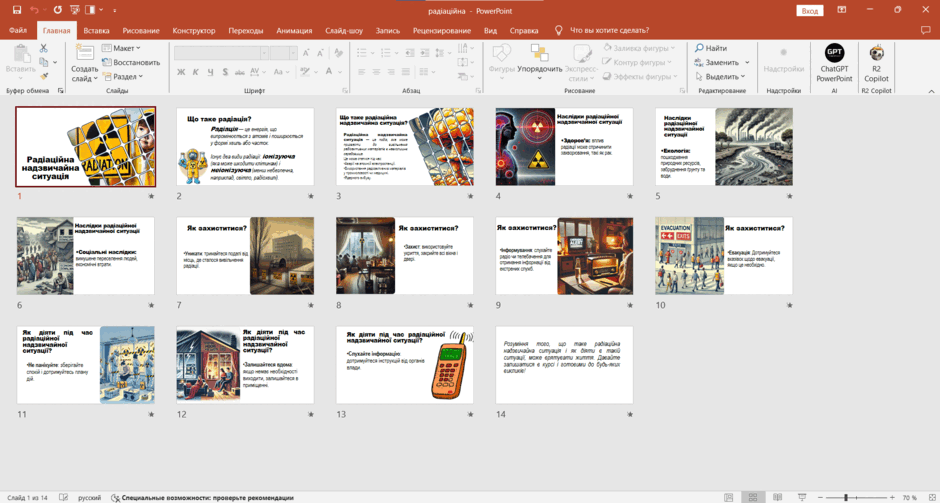Click the Вход sign-in button
Screen dimensions: 940x503
[x=809, y=11]
